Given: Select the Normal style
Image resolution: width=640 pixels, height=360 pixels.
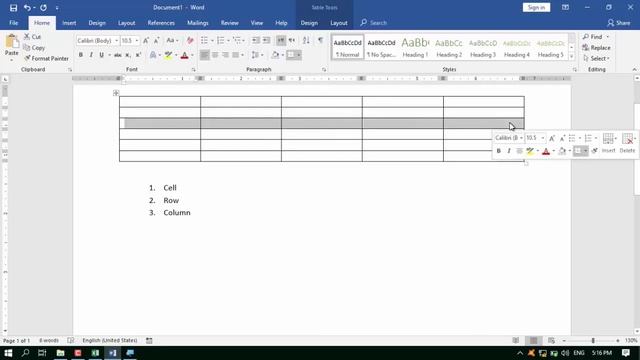Looking at the screenshot, I should tap(347, 47).
